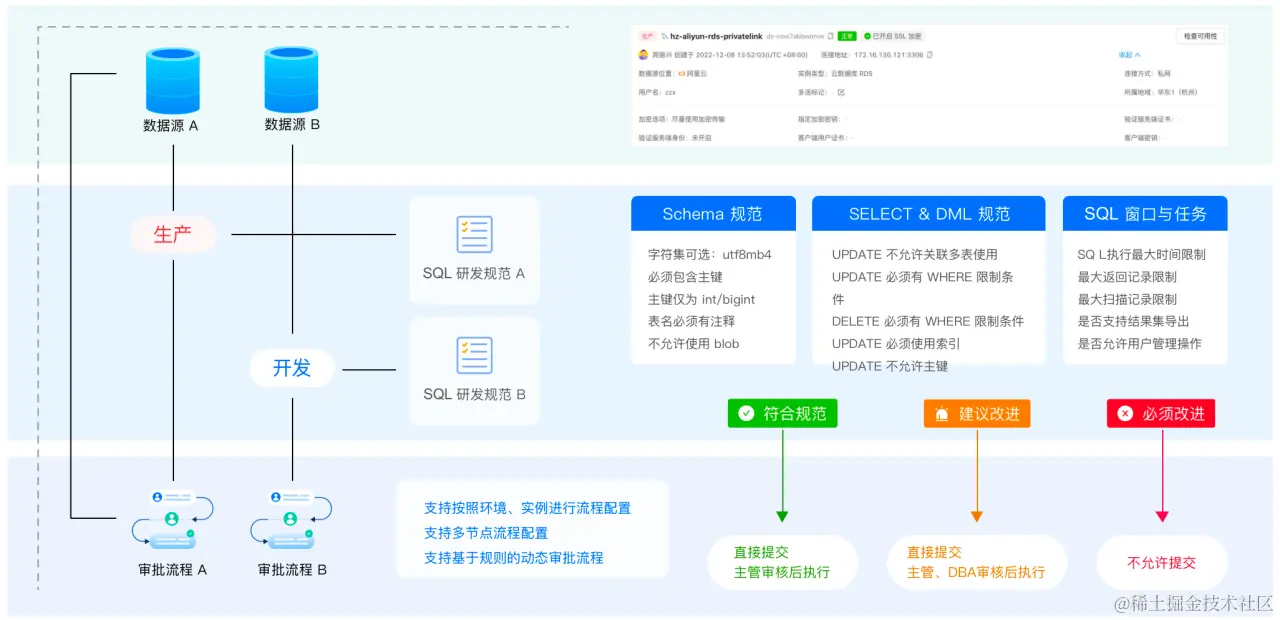Image resolution: width=1280 pixels, height=620 pixels.
Task: Click the 审批流程 A label
Action: pos(172,570)
